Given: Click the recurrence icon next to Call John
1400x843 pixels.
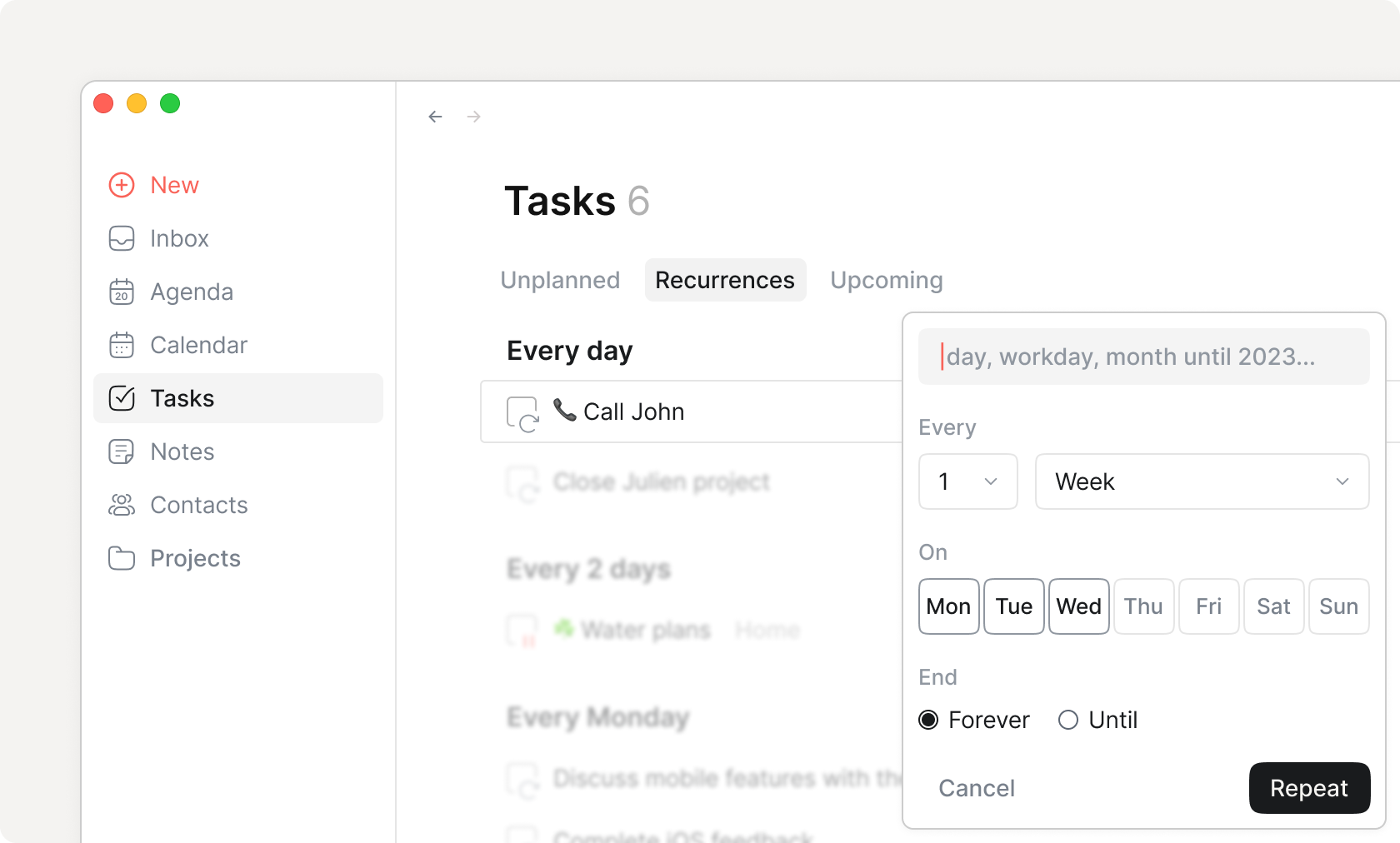Looking at the screenshot, I should 524,412.
